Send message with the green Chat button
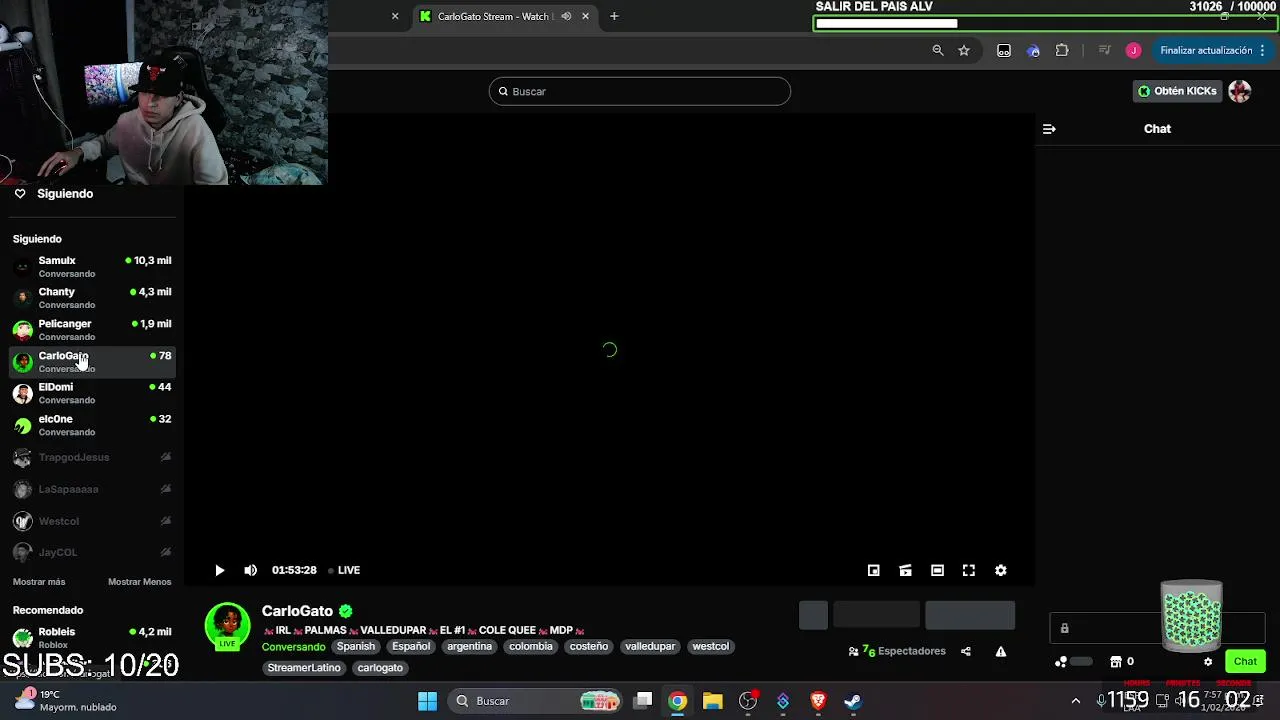 coord(1245,661)
